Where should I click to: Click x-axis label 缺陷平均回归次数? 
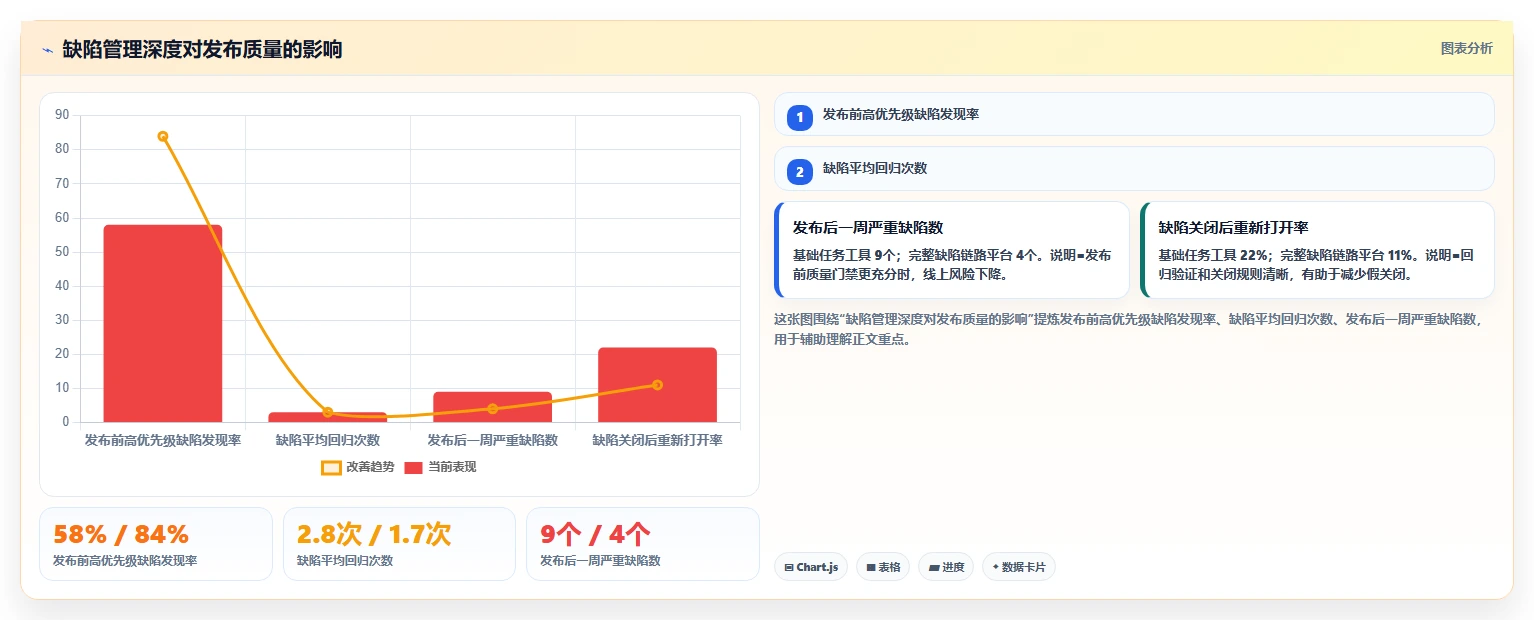click(328, 440)
